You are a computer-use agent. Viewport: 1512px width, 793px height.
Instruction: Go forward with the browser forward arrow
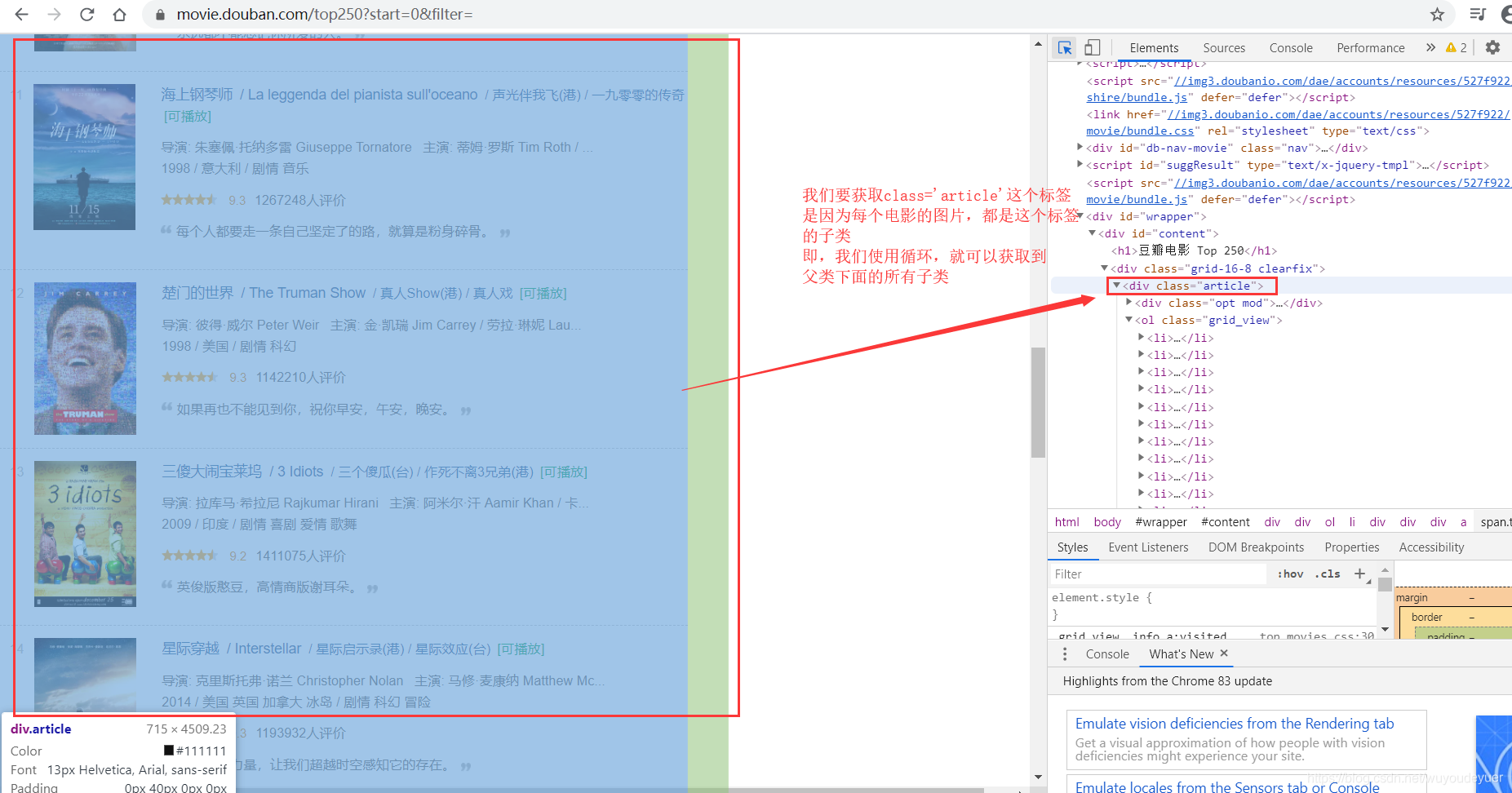pyautogui.click(x=54, y=15)
